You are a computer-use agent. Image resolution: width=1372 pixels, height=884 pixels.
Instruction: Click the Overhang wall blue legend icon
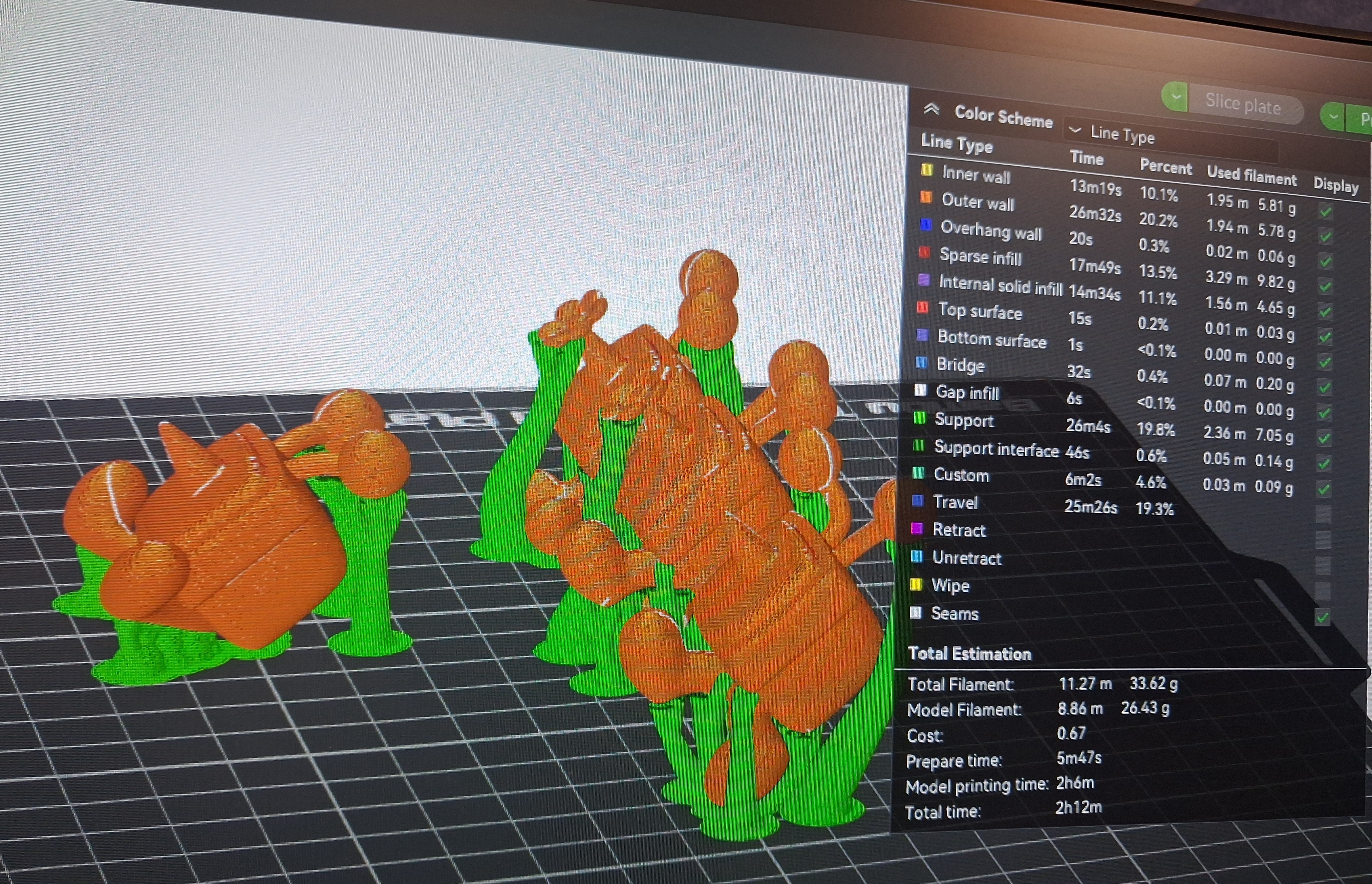[x=926, y=225]
